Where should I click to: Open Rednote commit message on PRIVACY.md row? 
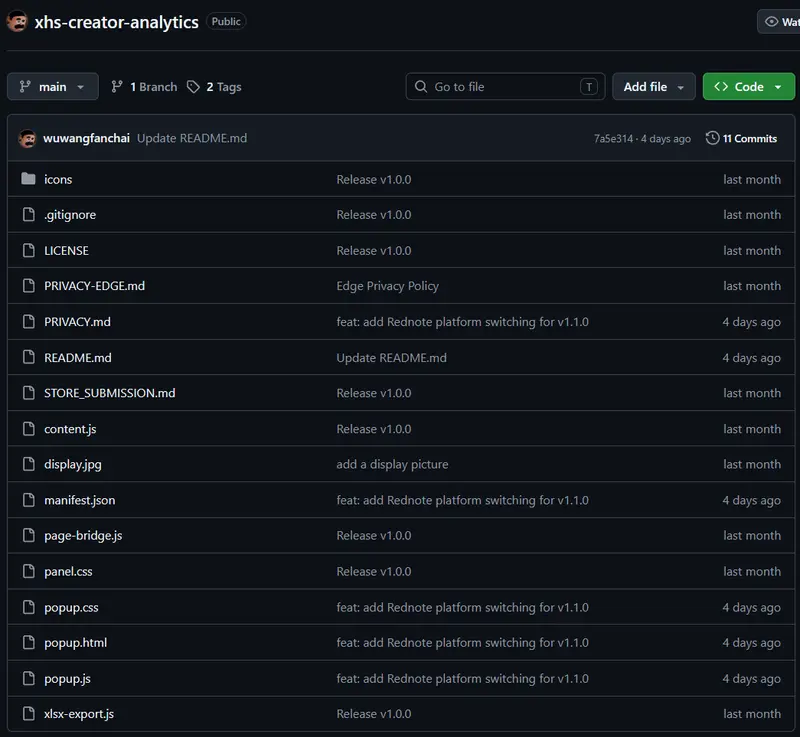coord(462,322)
